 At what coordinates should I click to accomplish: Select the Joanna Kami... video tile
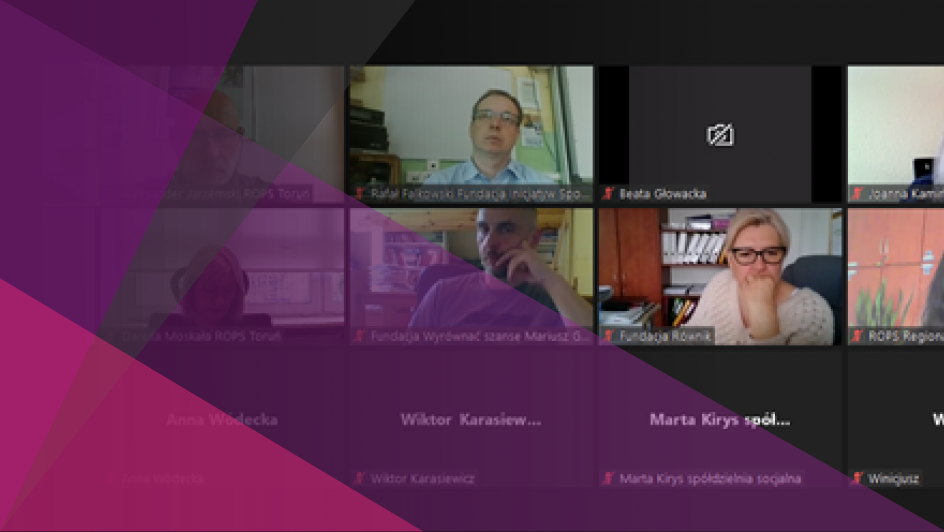[x=896, y=134]
